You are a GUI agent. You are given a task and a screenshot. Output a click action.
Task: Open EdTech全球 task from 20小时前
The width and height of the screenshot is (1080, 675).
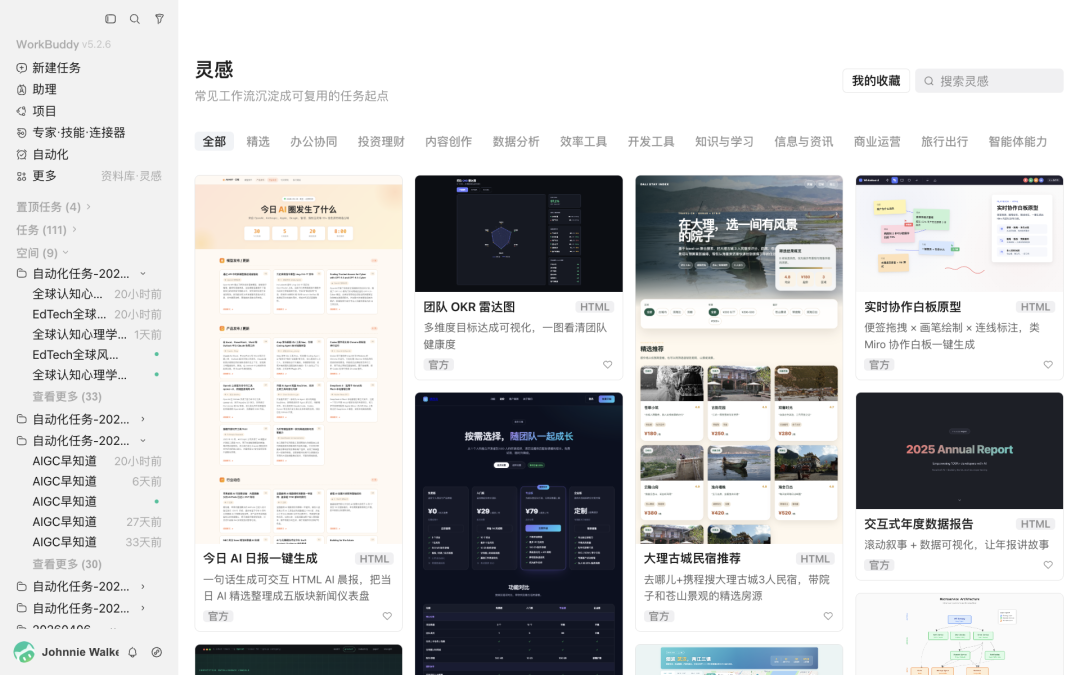coord(96,314)
